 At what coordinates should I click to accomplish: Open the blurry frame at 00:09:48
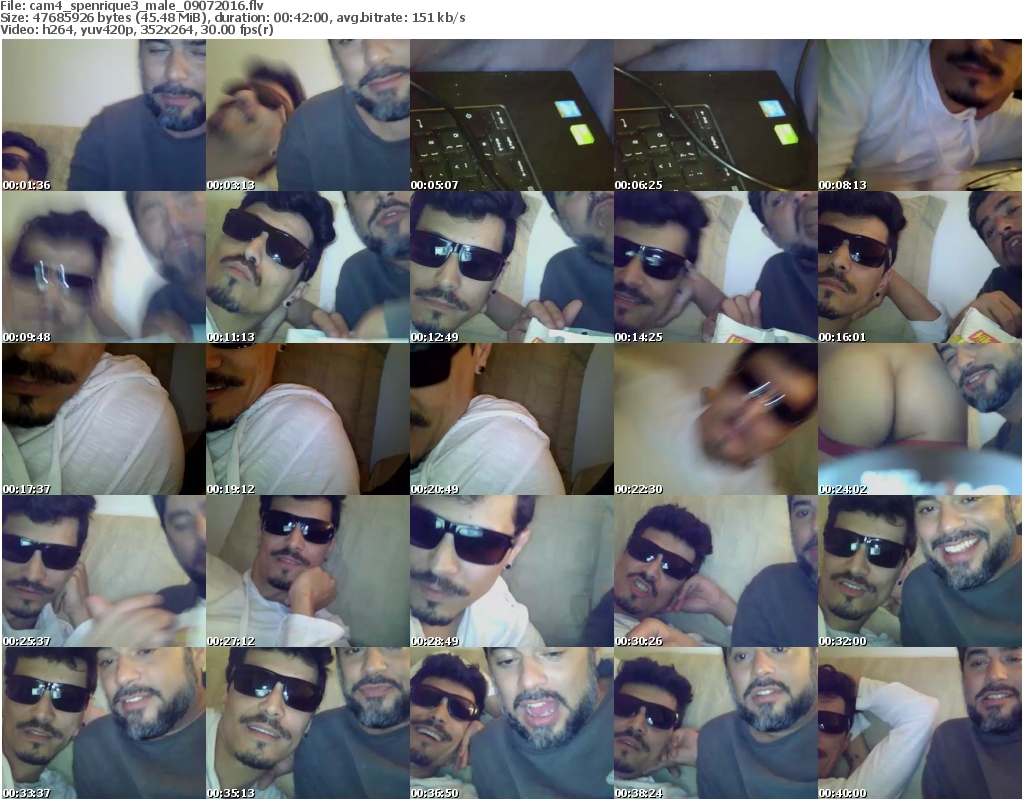(104, 267)
